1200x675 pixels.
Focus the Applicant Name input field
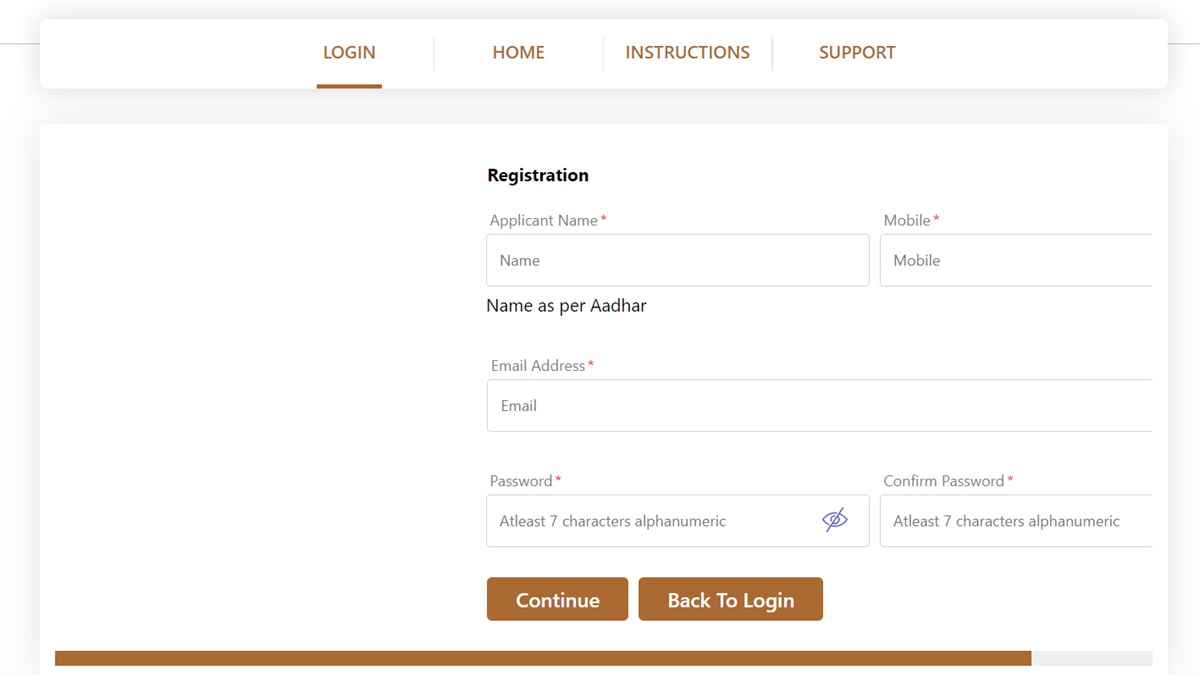[678, 260]
